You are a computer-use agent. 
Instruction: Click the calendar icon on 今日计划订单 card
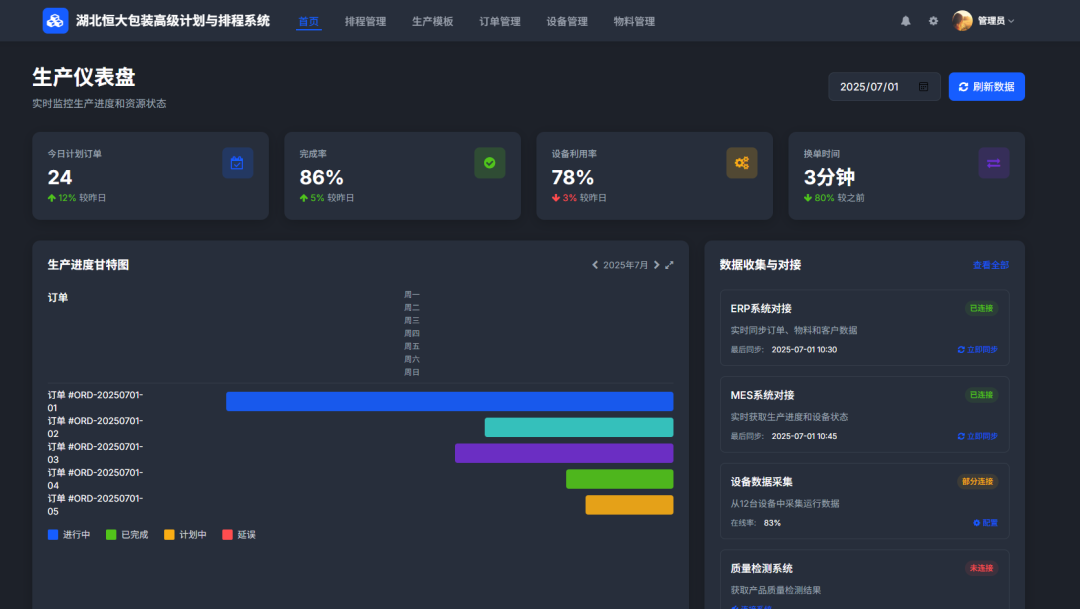pos(237,163)
